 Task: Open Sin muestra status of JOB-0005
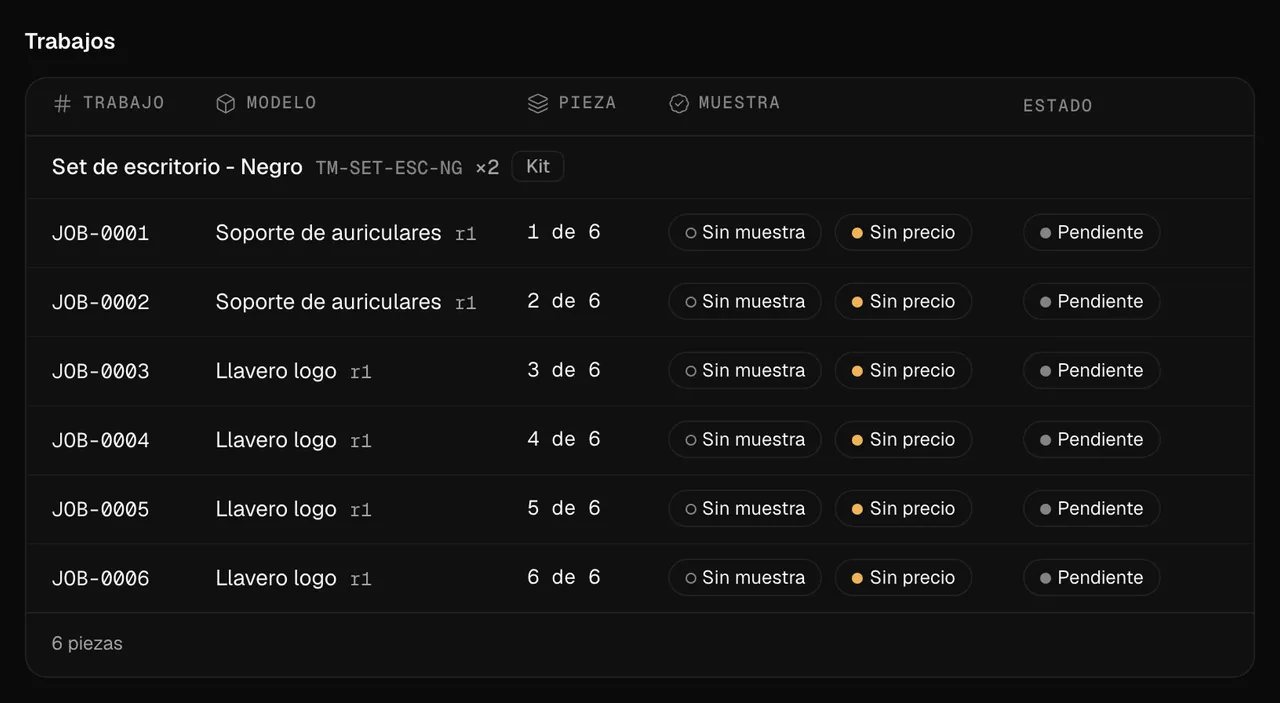pos(745,508)
